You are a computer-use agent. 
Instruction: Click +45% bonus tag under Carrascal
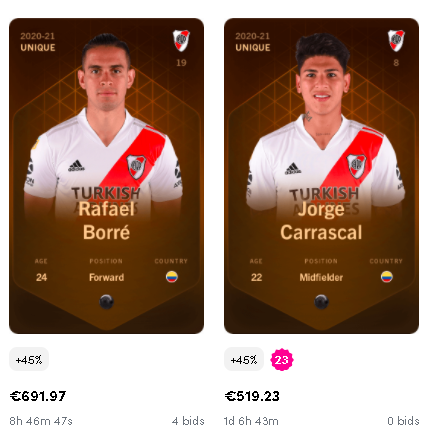(x=244, y=359)
